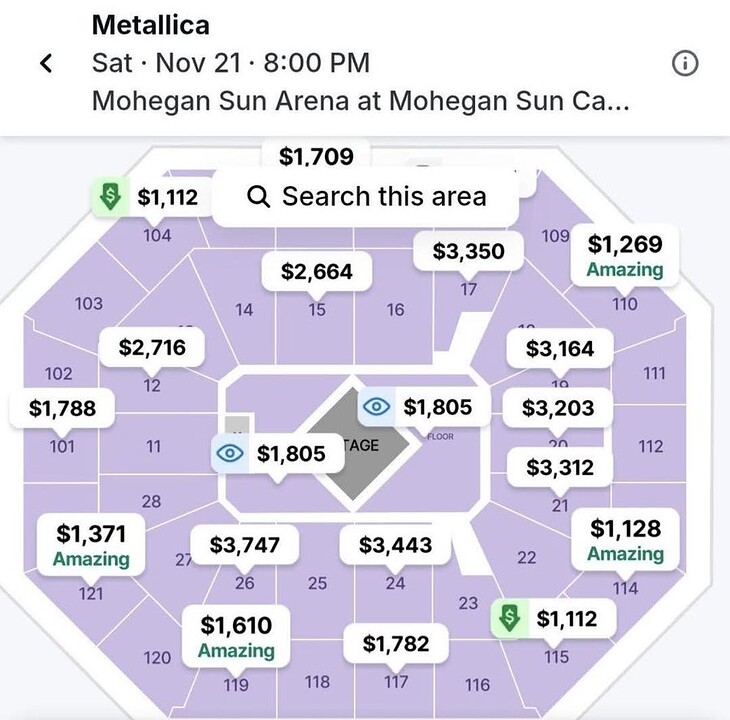Choose the $3,350 price for section 17

pos(469,251)
